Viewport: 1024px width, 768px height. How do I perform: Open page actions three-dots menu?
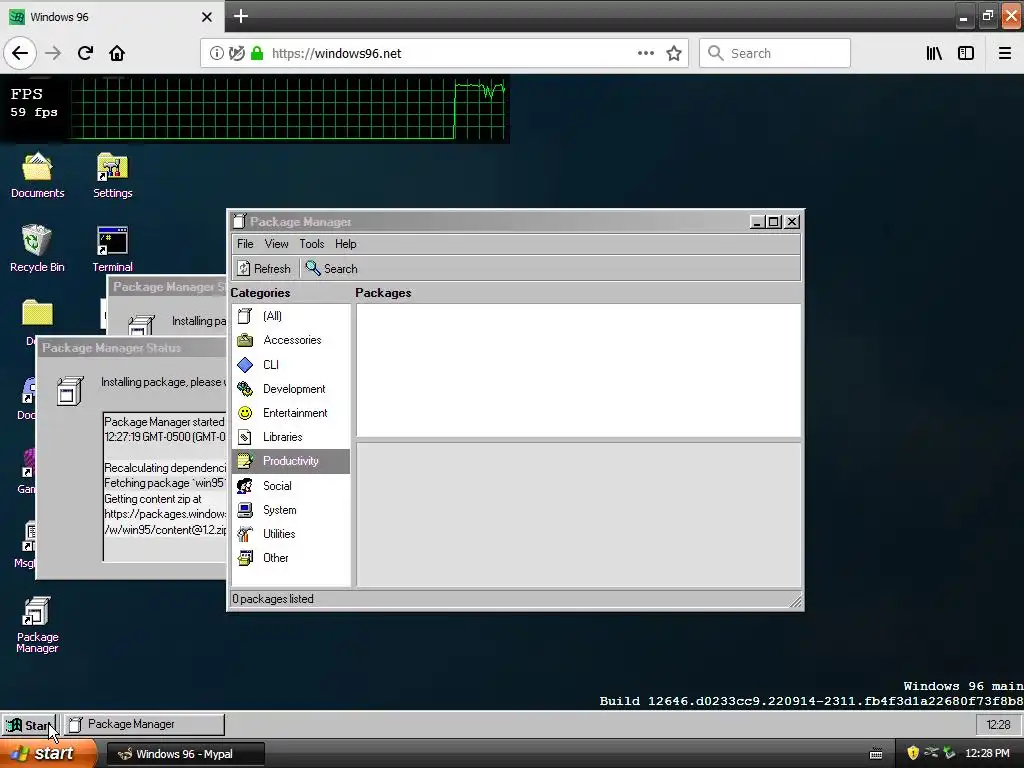tap(645, 54)
